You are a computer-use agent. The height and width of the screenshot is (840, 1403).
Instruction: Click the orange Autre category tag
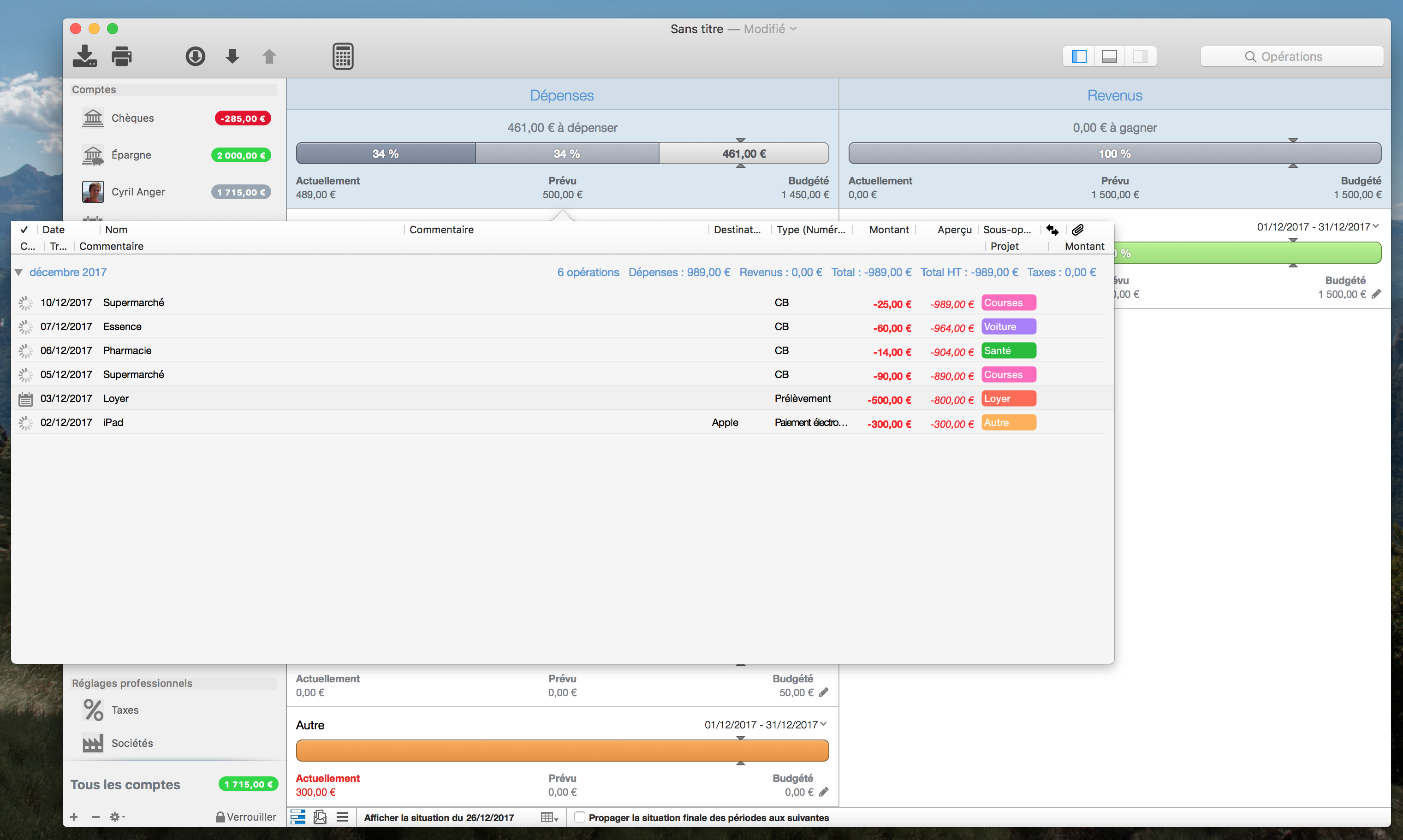point(1008,422)
